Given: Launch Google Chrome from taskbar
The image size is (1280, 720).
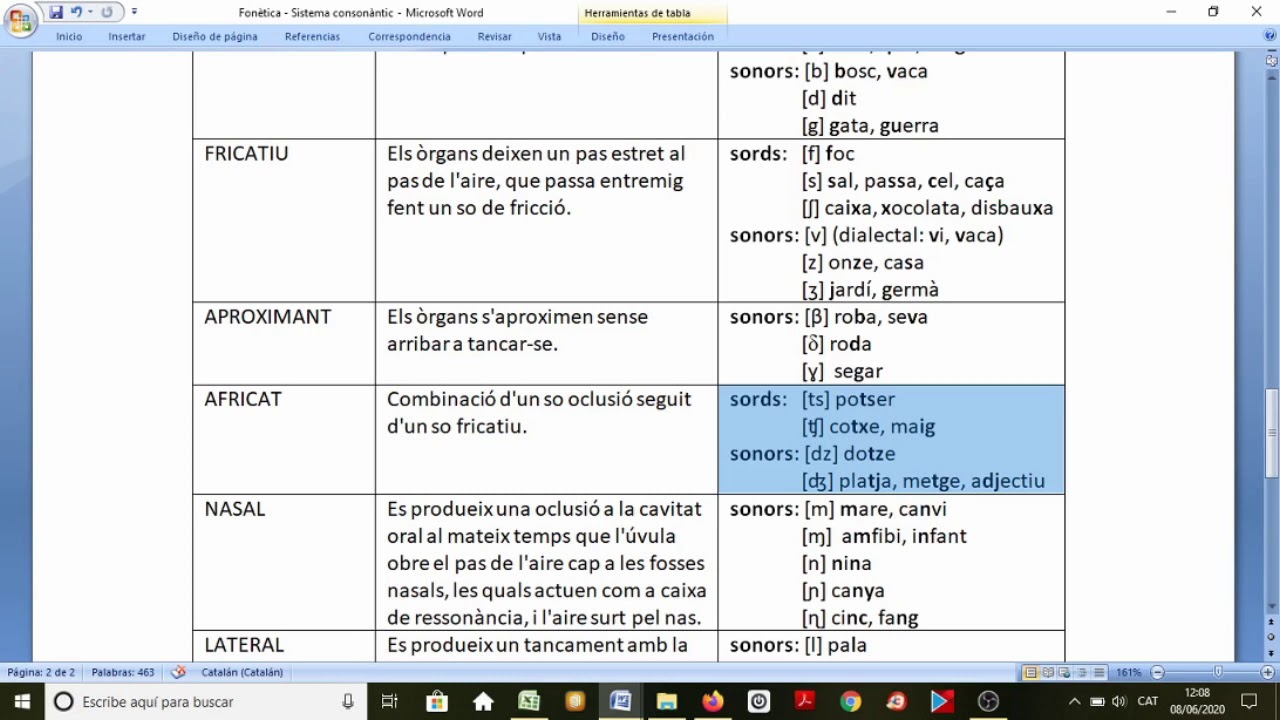Looking at the screenshot, I should [x=850, y=701].
